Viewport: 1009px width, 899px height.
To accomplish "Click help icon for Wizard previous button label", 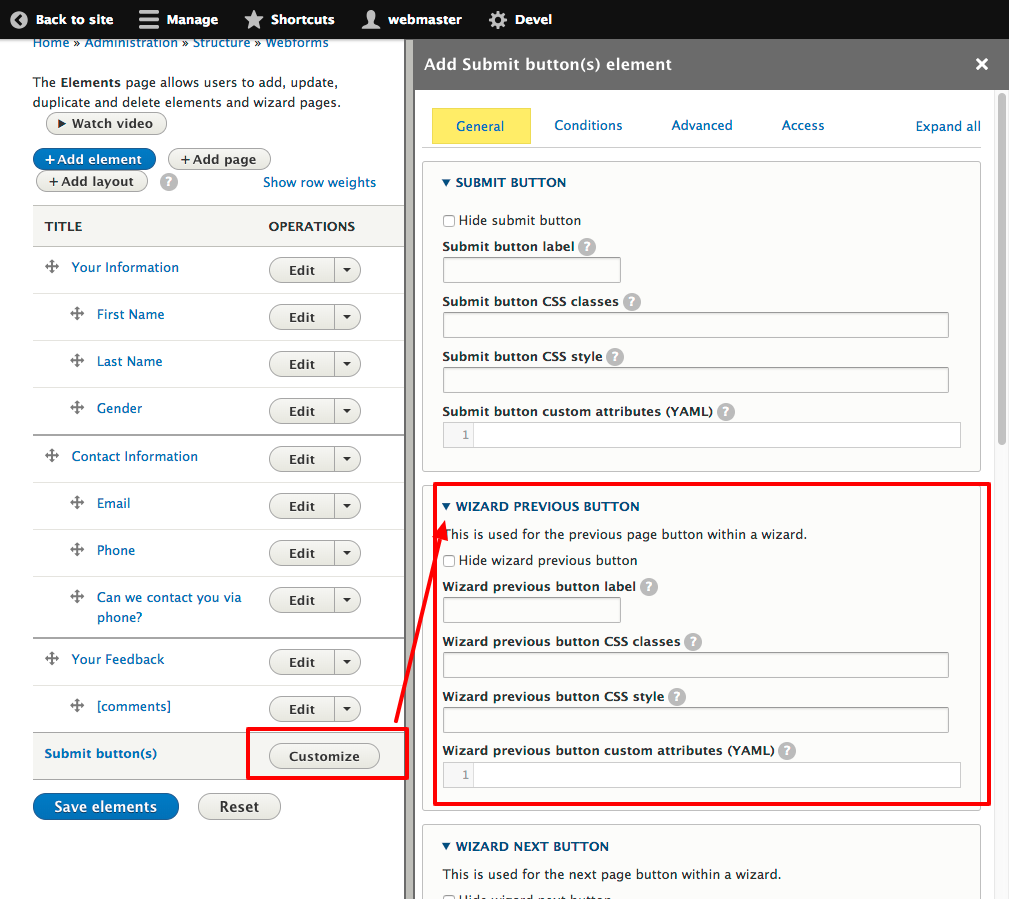I will click(x=649, y=587).
